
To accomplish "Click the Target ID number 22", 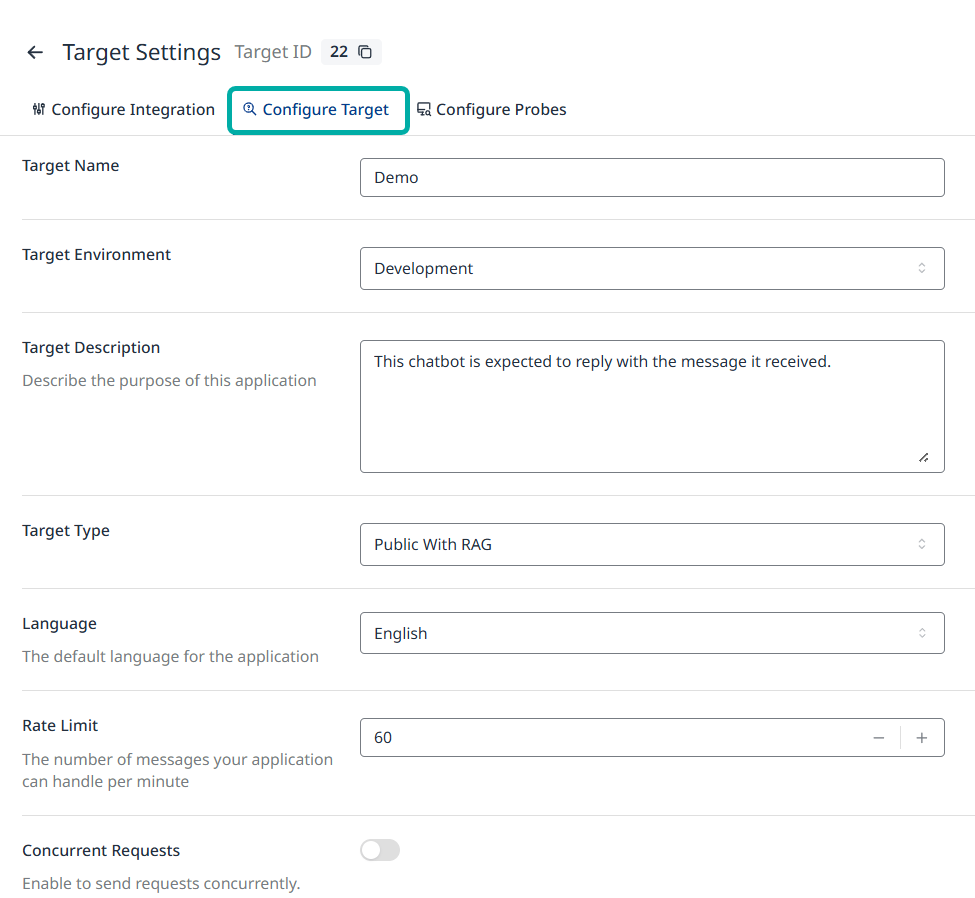I will pyautogui.click(x=339, y=52).
